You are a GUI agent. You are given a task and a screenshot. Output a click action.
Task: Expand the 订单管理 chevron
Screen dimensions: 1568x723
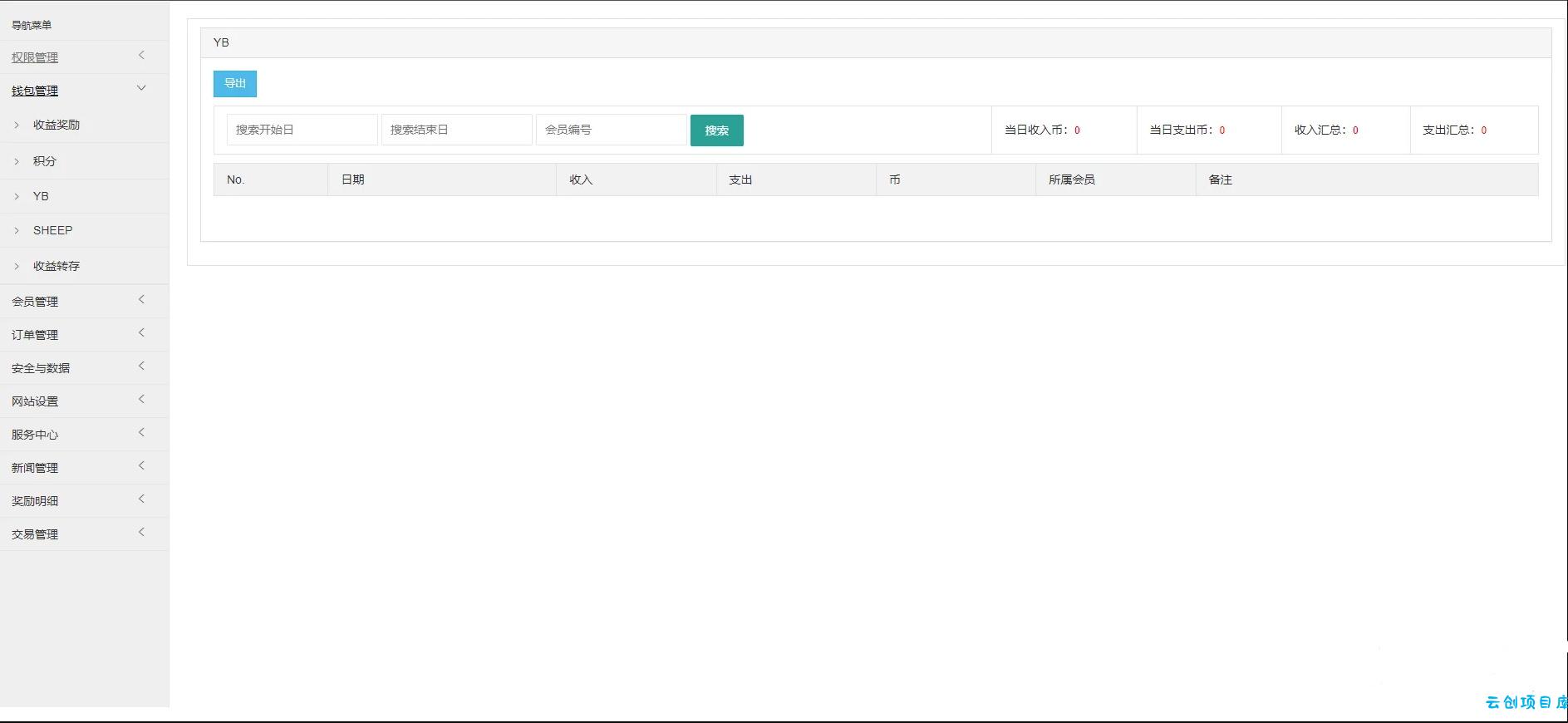[141, 332]
